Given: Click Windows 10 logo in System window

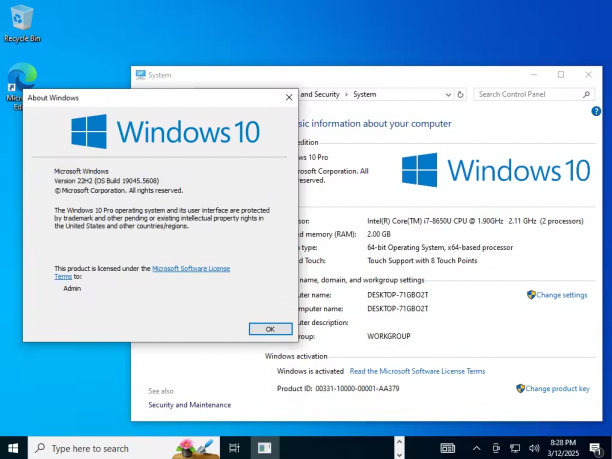Looking at the screenshot, I should (x=496, y=170).
